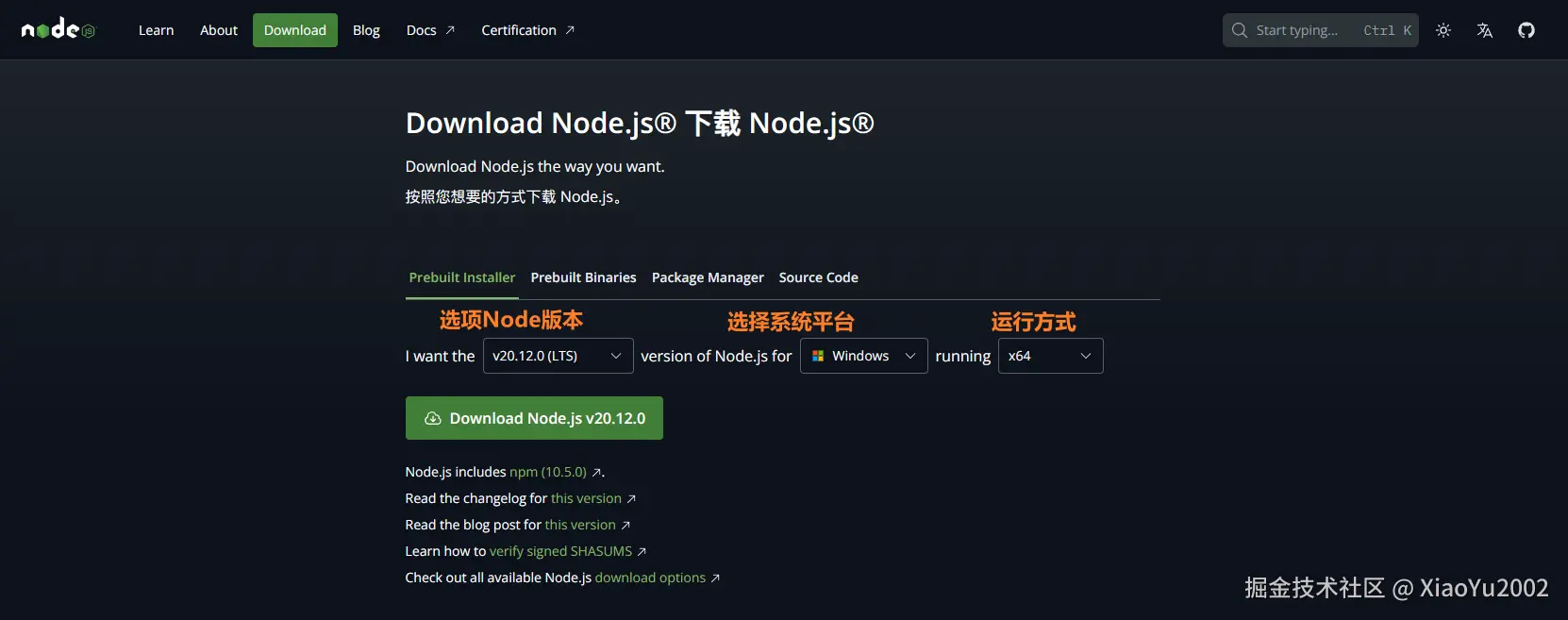Click the Node.js logo in the header

click(x=58, y=29)
